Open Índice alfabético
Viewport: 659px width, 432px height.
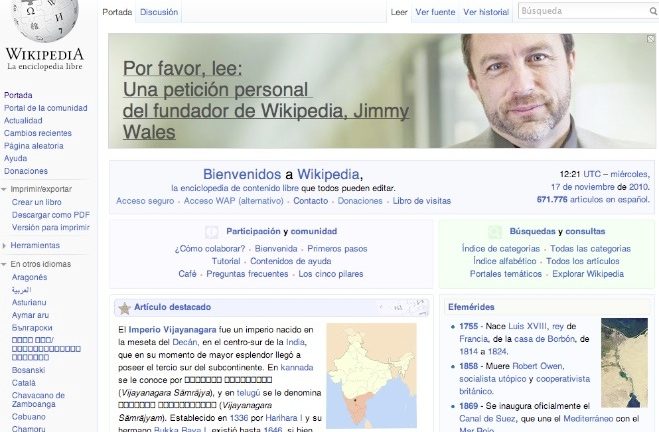pos(504,261)
